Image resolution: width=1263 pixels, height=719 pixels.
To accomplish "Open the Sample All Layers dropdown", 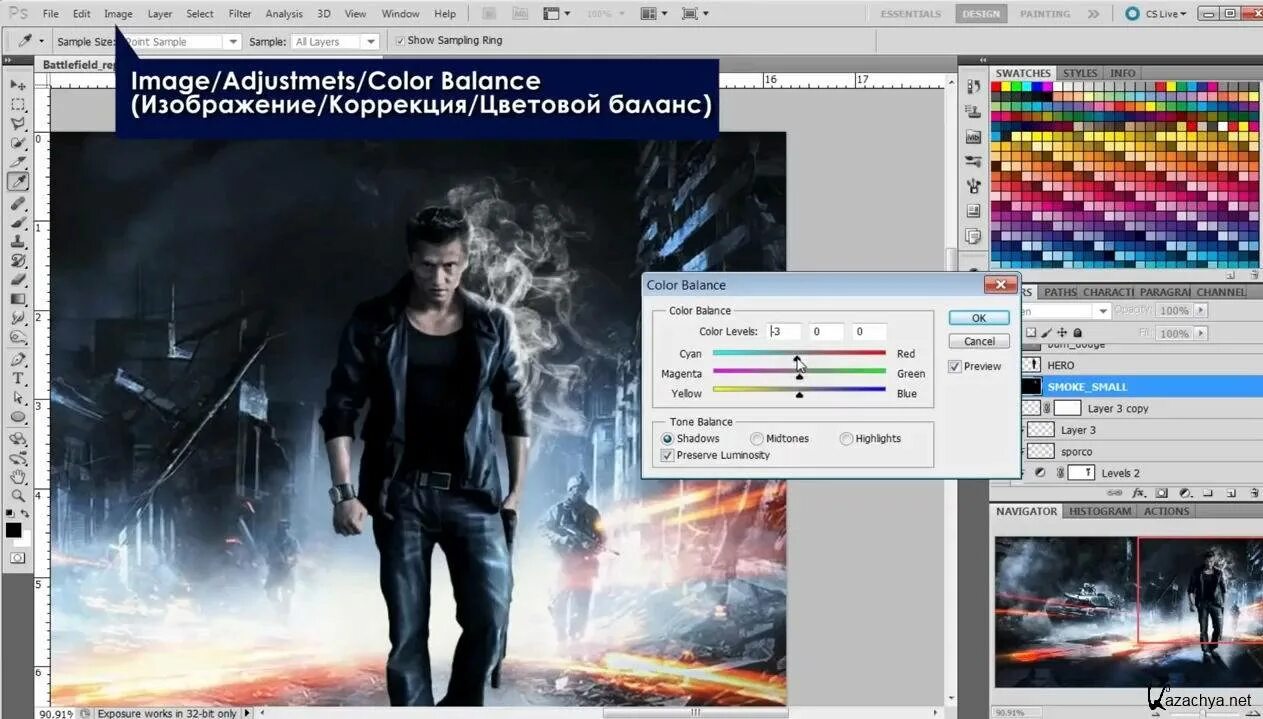I will [370, 42].
